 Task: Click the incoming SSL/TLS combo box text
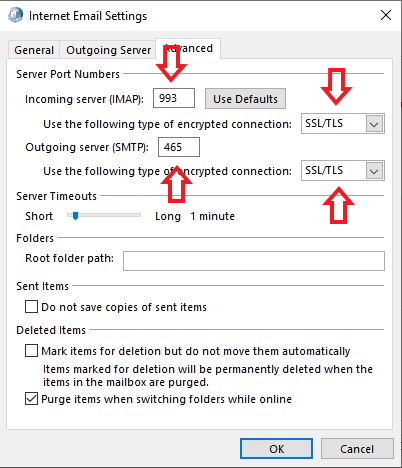(324, 123)
